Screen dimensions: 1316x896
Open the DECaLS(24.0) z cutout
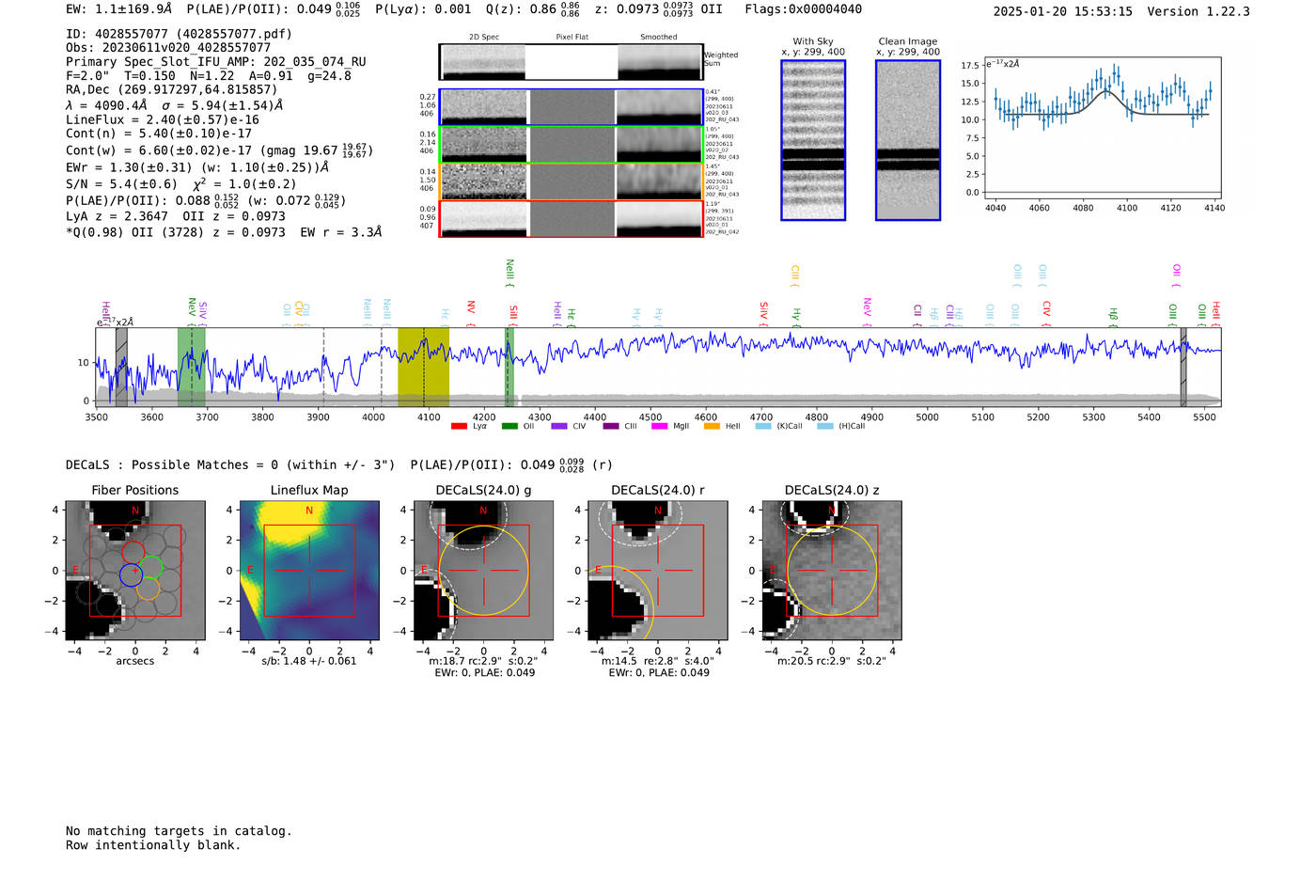point(832,571)
